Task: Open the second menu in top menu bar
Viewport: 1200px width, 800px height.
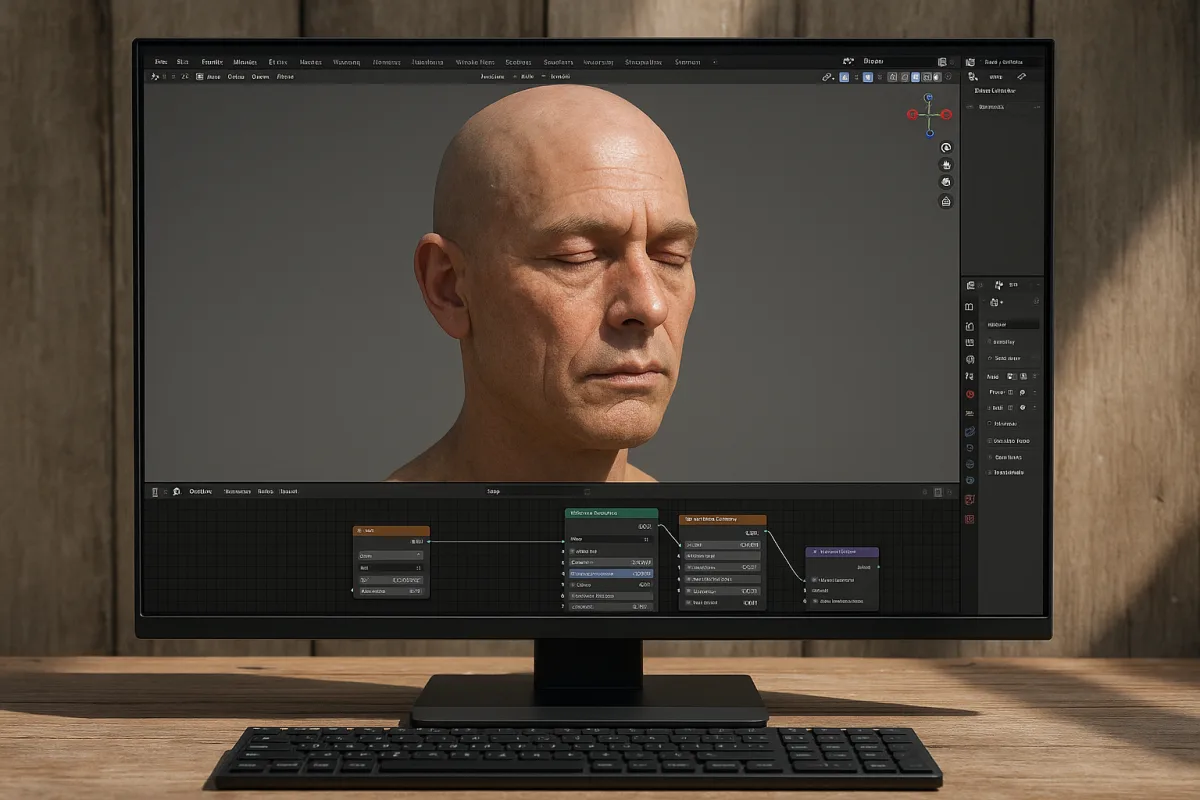Action: click(x=183, y=62)
